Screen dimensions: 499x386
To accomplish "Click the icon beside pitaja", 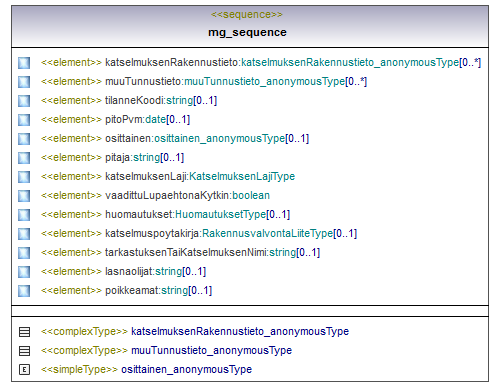I will [24, 158].
